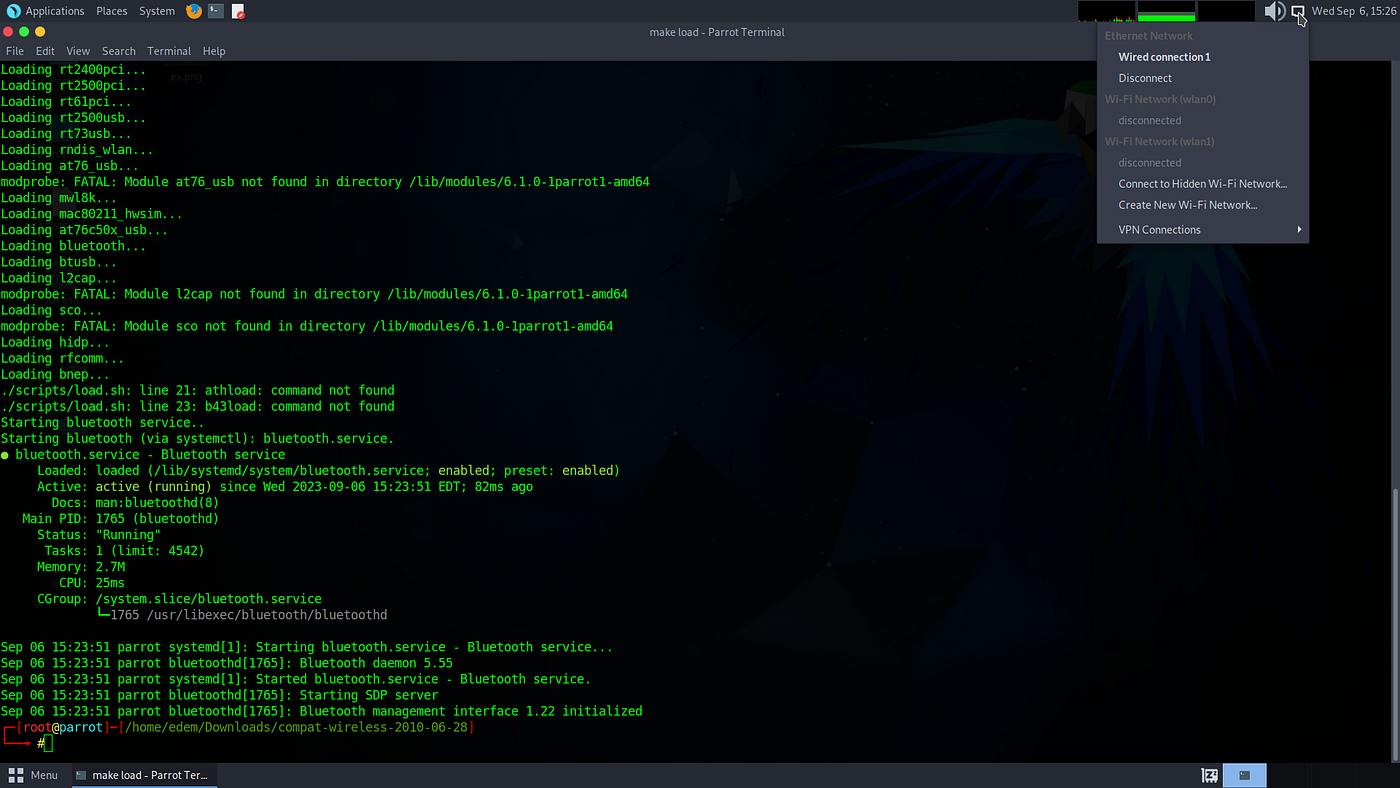Open the terminal launcher in top panel
This screenshot has height=788, width=1400.
coord(216,11)
